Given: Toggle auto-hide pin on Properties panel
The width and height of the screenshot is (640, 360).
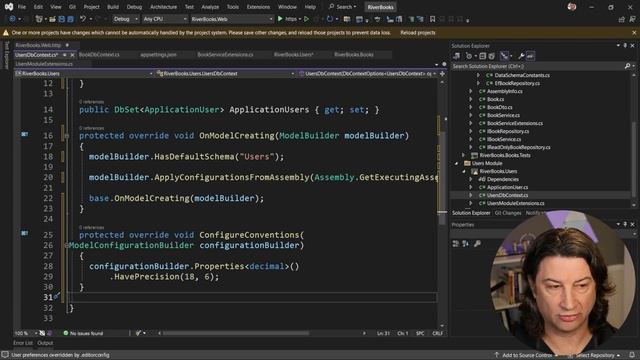Looking at the screenshot, I should (625, 224).
